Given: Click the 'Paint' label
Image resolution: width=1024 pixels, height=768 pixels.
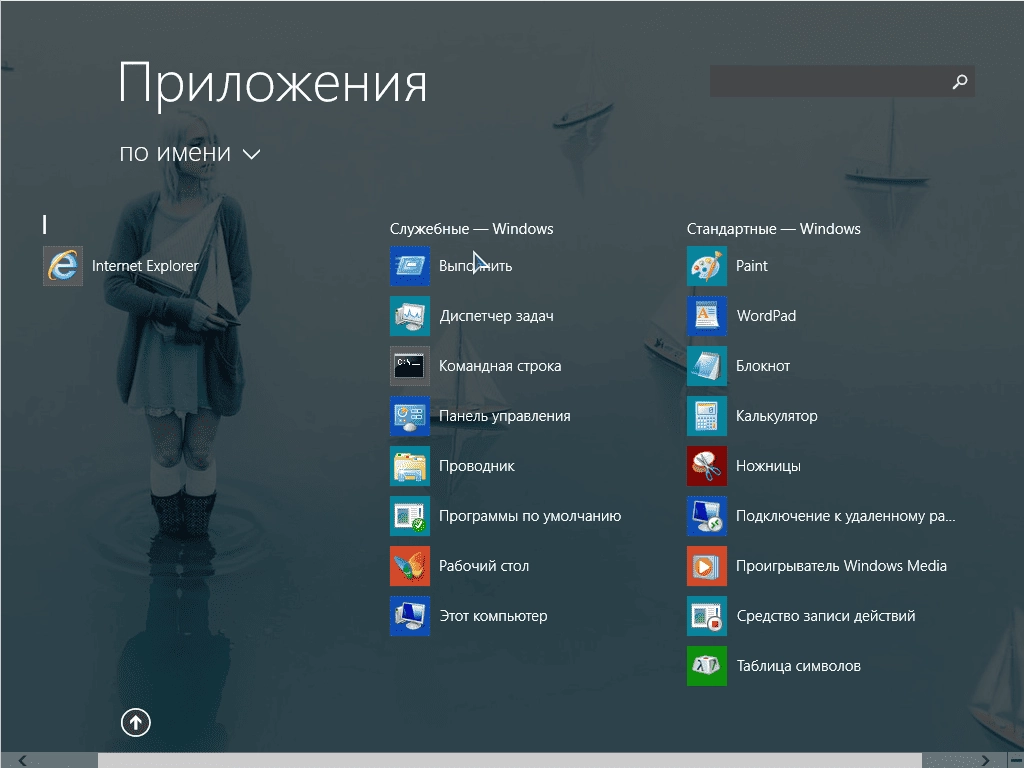Looking at the screenshot, I should pos(752,266).
